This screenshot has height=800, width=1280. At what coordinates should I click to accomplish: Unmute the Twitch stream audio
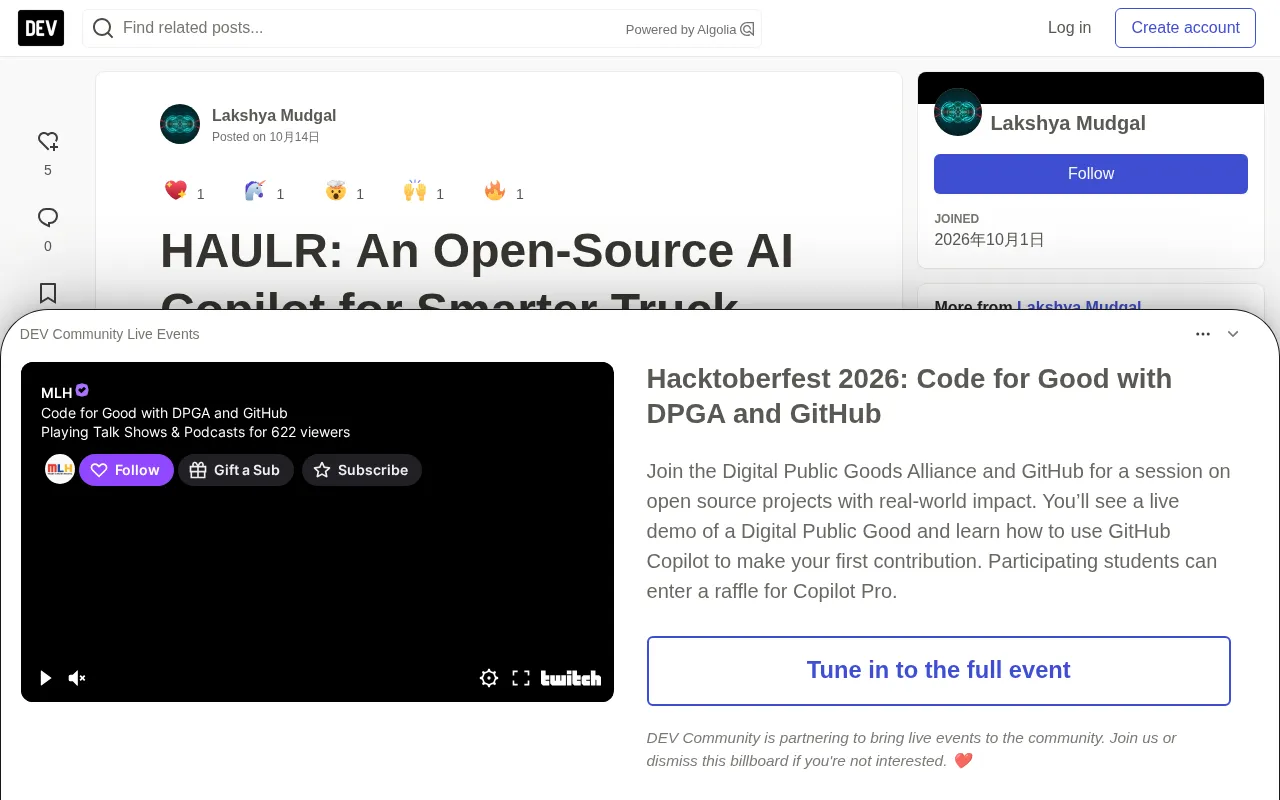pyautogui.click(x=77, y=678)
